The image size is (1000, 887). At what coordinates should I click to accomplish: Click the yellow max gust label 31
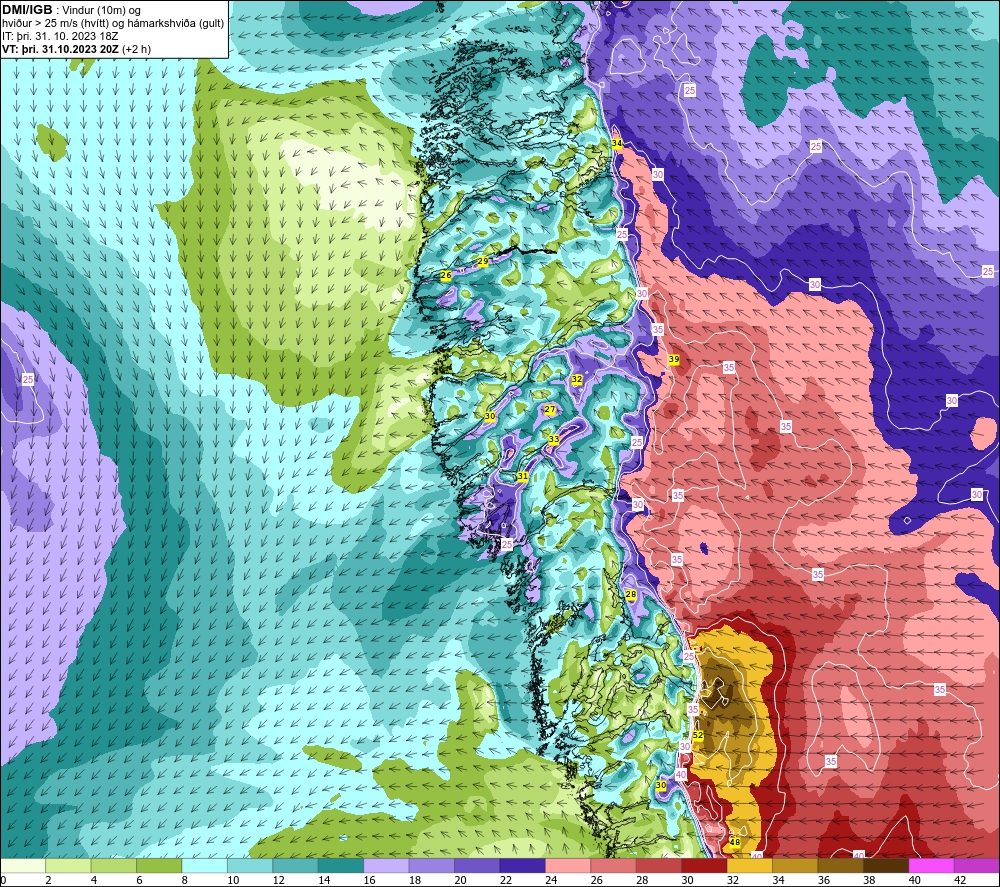point(522,476)
